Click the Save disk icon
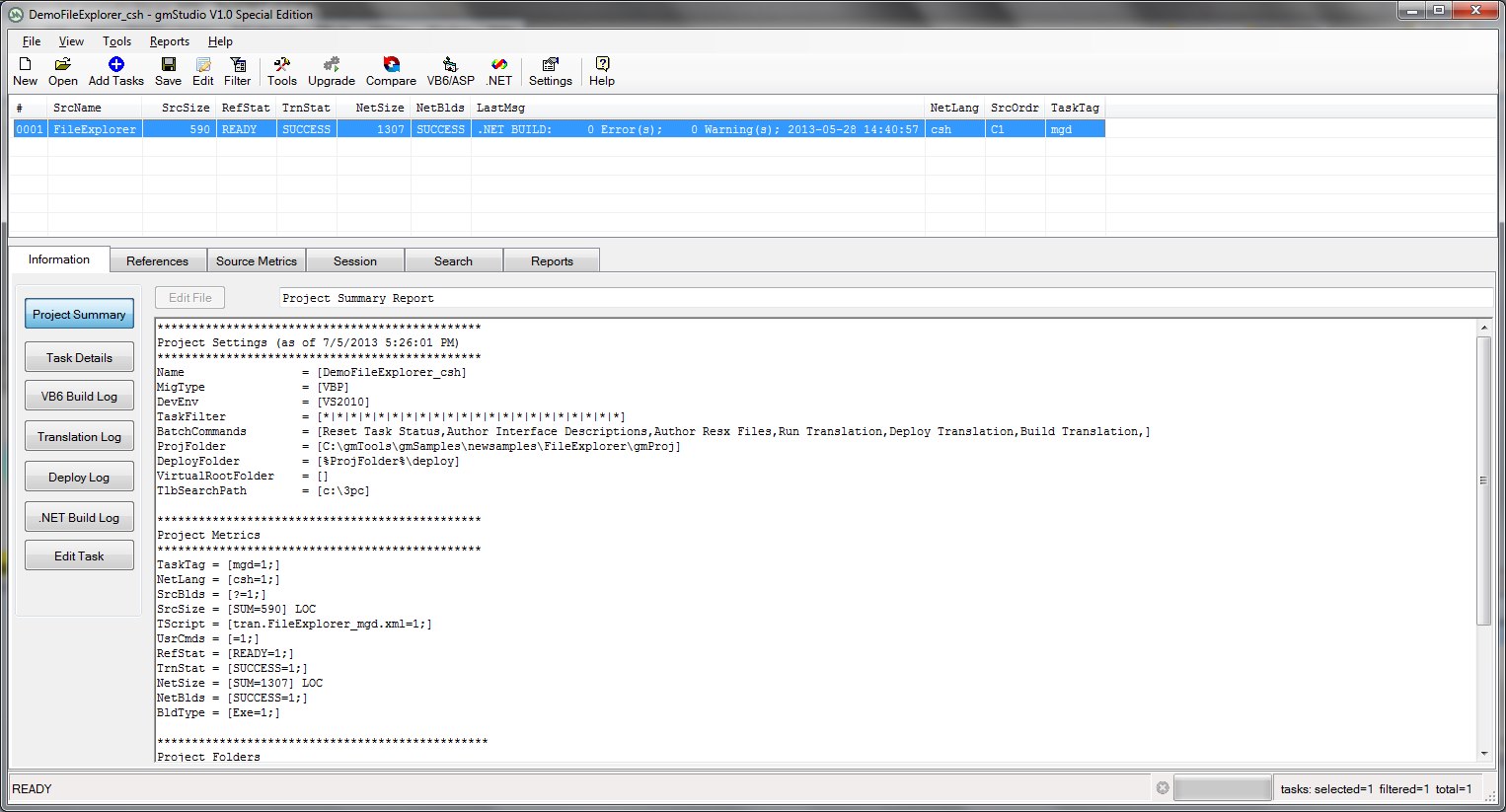This screenshot has width=1506, height=812. click(168, 65)
